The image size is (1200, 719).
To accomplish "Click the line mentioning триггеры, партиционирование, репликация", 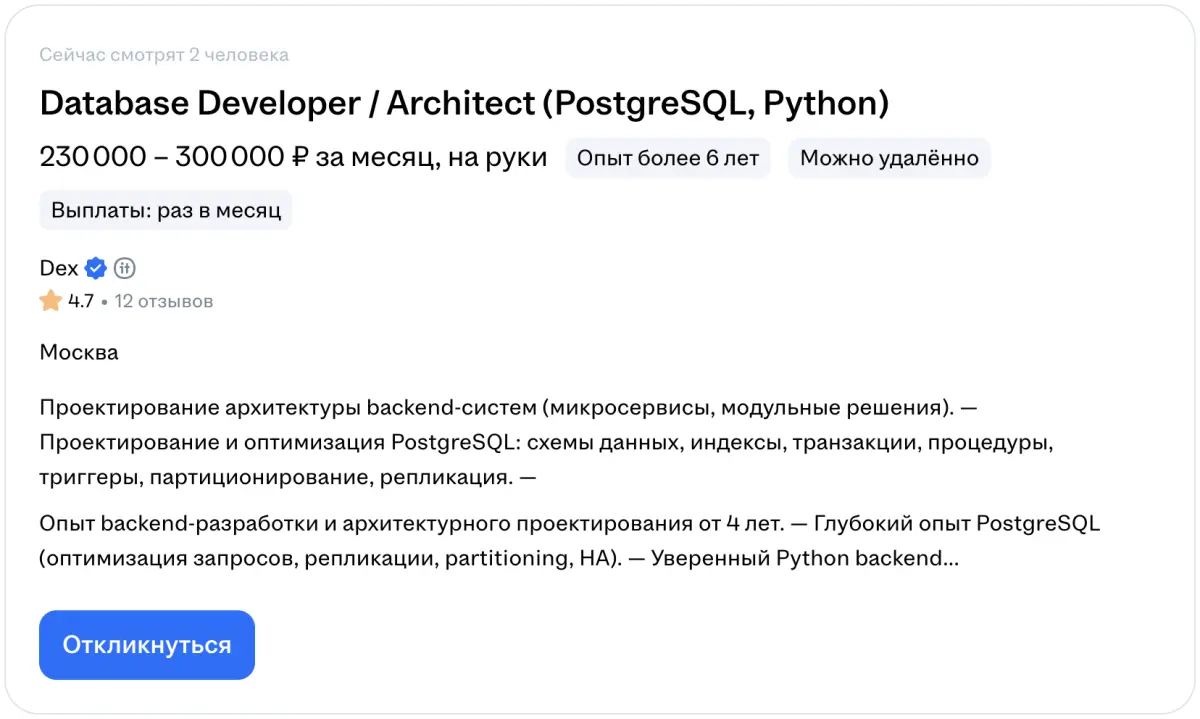I will 288,477.
